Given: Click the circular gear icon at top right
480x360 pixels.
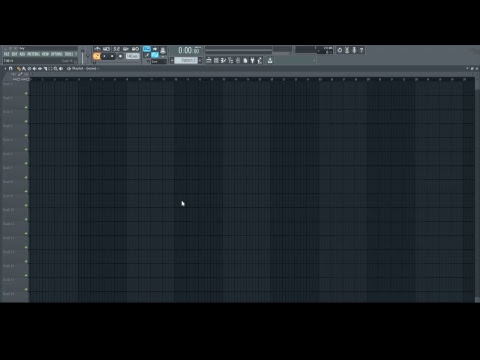Looking at the screenshot, I should click(x=340, y=50).
